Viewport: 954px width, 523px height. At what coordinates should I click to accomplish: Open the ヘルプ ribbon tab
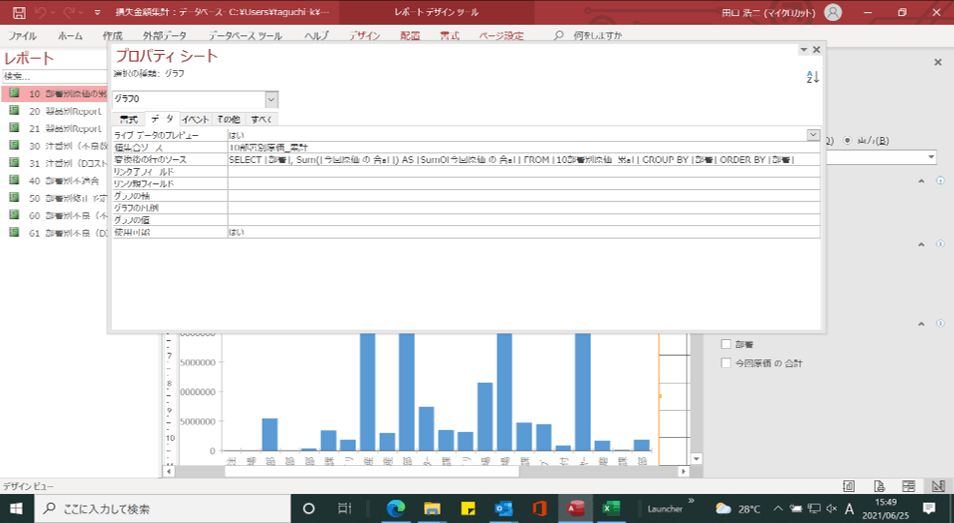click(316, 36)
